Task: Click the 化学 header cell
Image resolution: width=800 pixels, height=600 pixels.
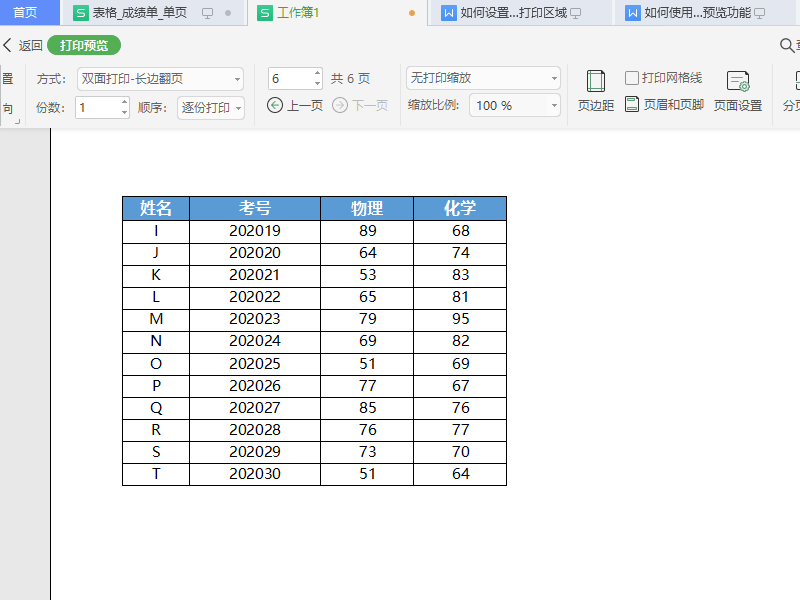Action: pyautogui.click(x=460, y=208)
